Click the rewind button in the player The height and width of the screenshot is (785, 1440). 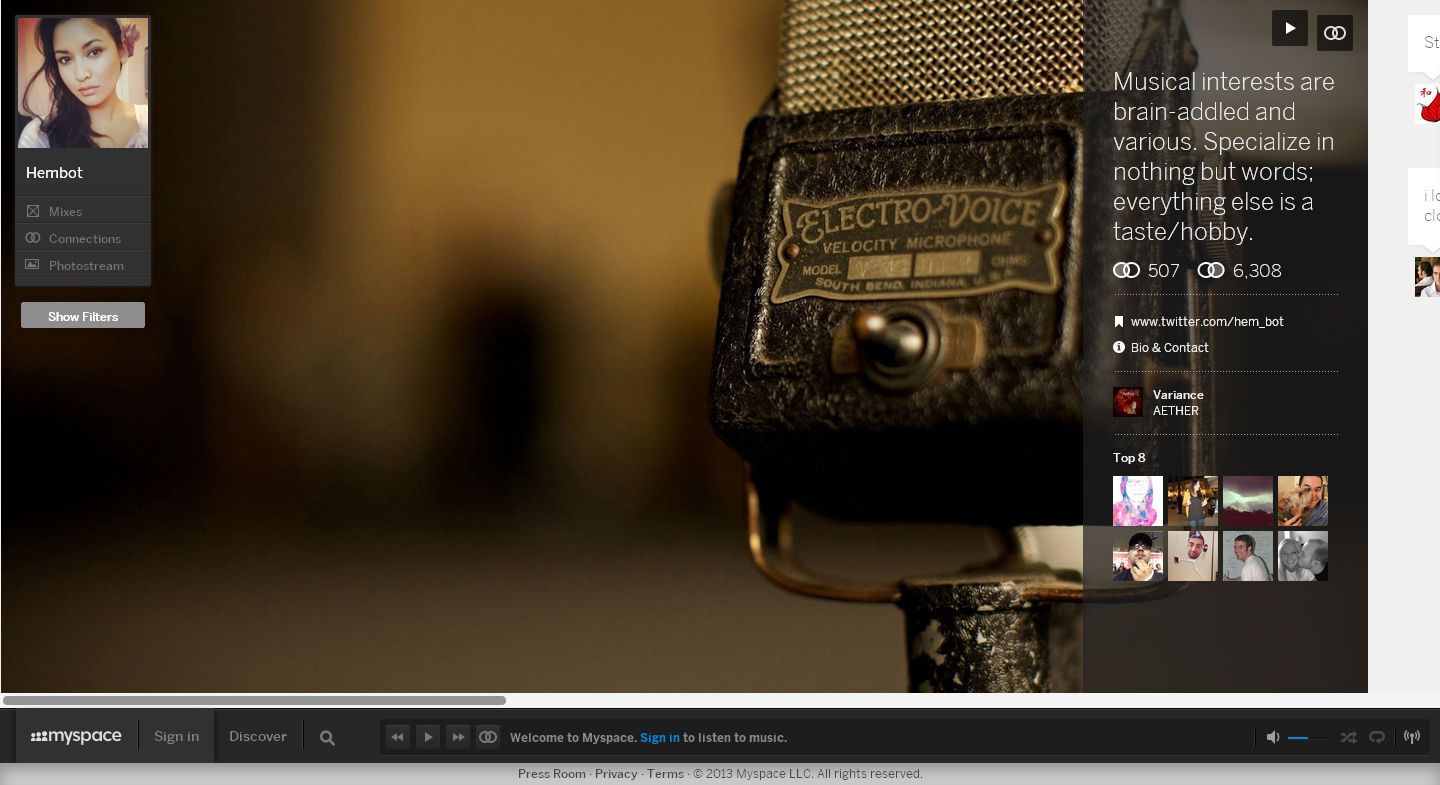pos(398,737)
